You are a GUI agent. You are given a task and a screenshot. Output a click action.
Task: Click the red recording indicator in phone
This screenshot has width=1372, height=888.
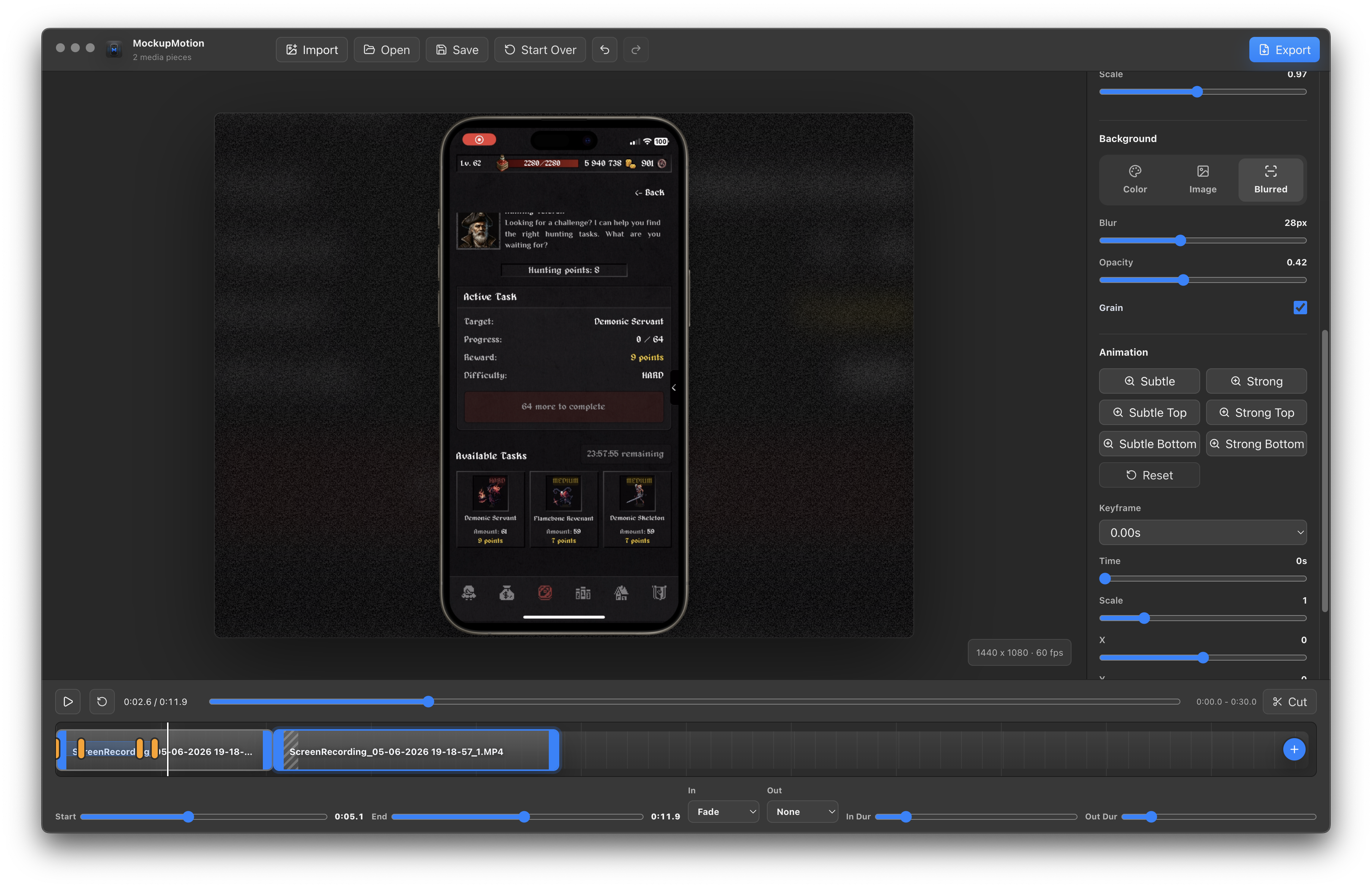click(479, 140)
